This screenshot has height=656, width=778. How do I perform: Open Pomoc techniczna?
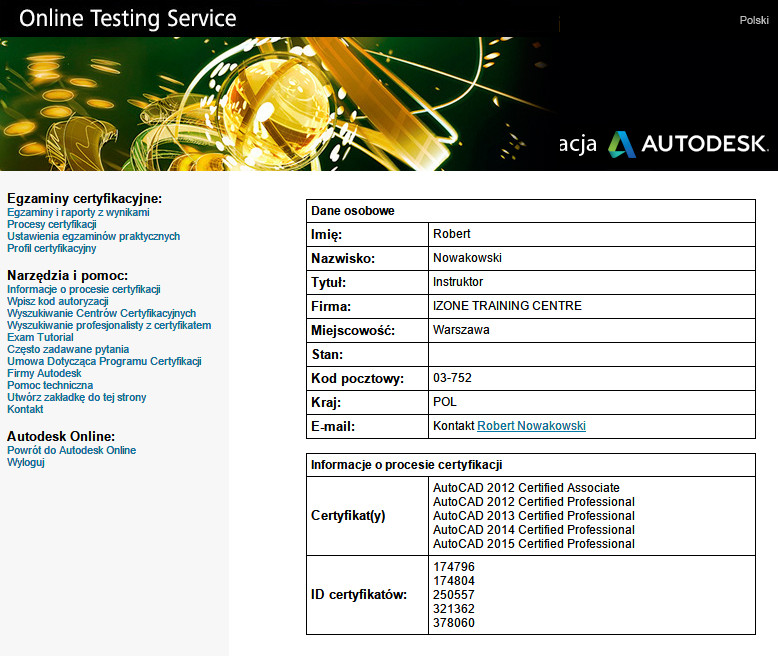pyautogui.click(x=50, y=385)
